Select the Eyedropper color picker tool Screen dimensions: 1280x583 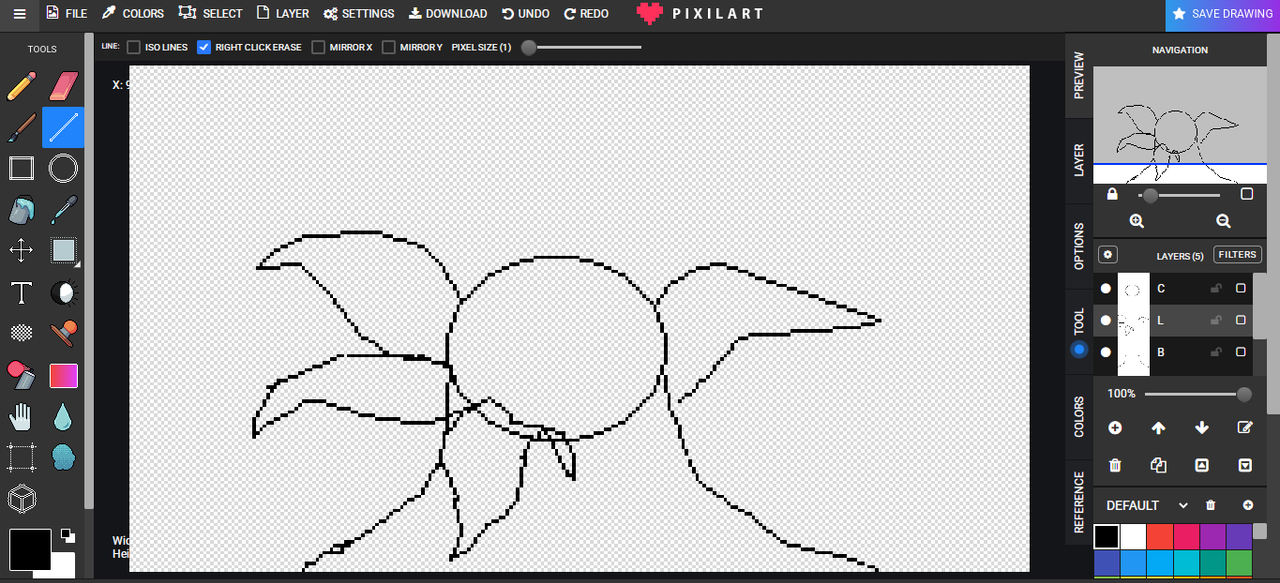63,210
